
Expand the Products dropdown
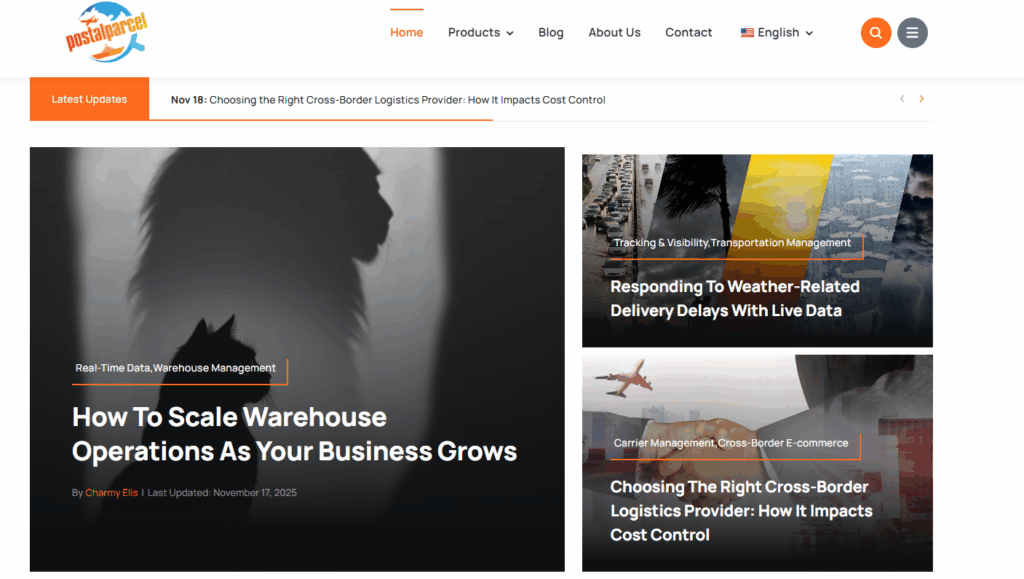(x=481, y=33)
